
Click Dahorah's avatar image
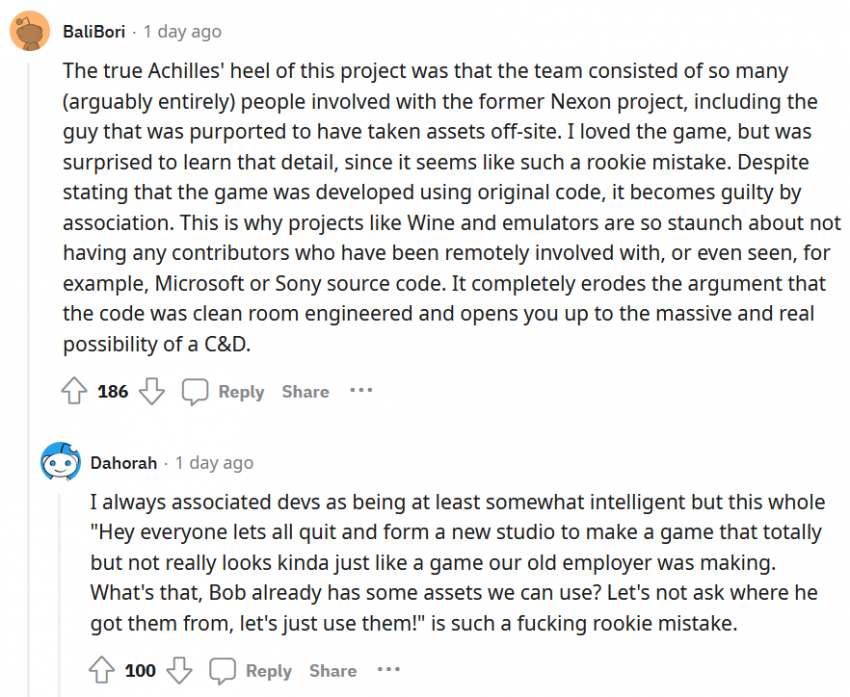pos(60,463)
